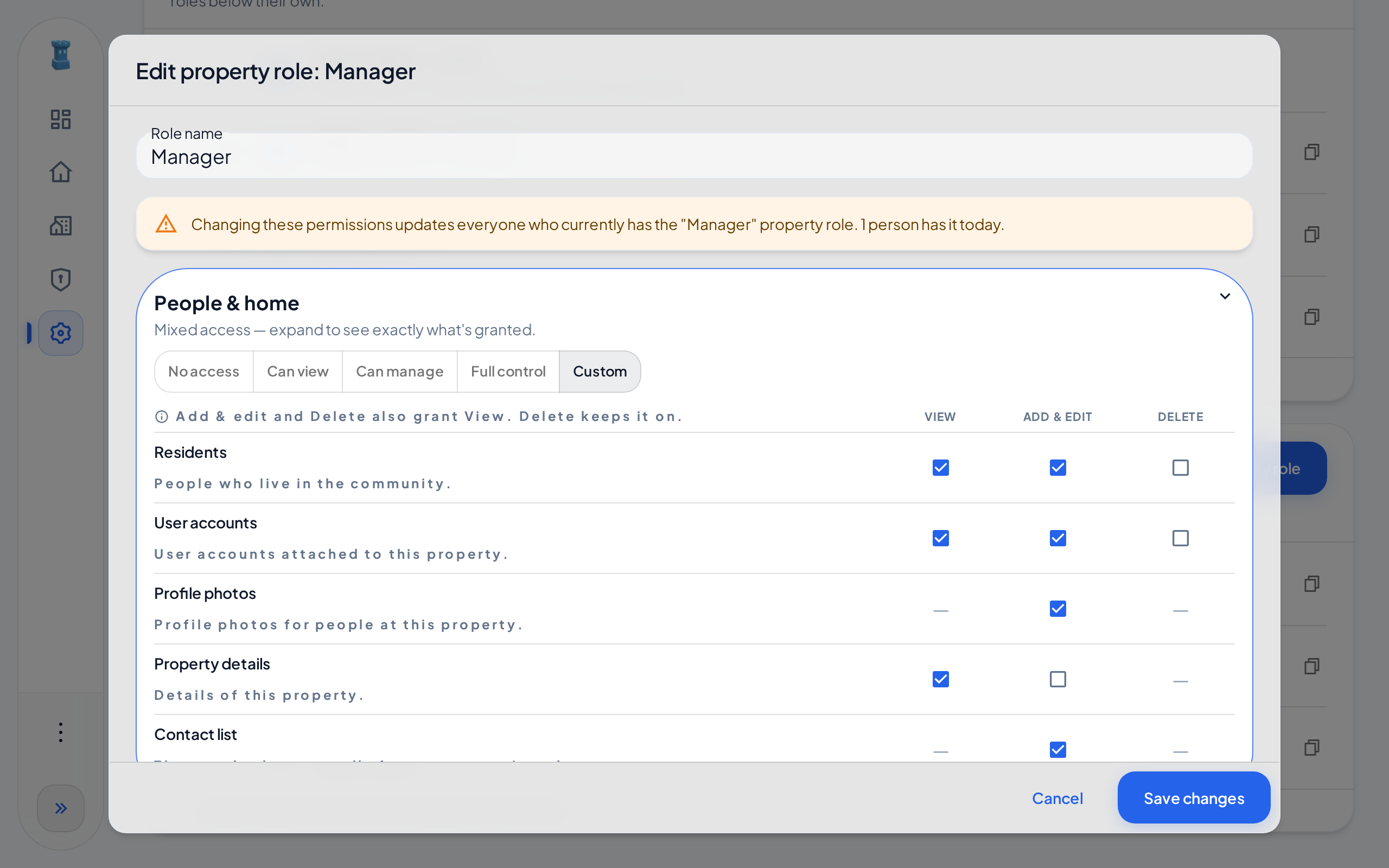Select the Custom preset
The height and width of the screenshot is (868, 1389).
click(600, 372)
